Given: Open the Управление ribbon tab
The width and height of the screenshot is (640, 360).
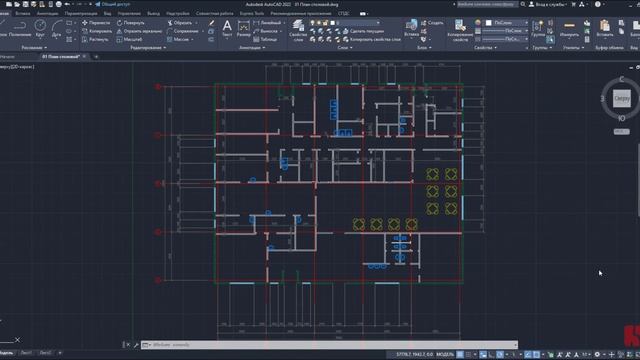Looking at the screenshot, I should [129, 13].
